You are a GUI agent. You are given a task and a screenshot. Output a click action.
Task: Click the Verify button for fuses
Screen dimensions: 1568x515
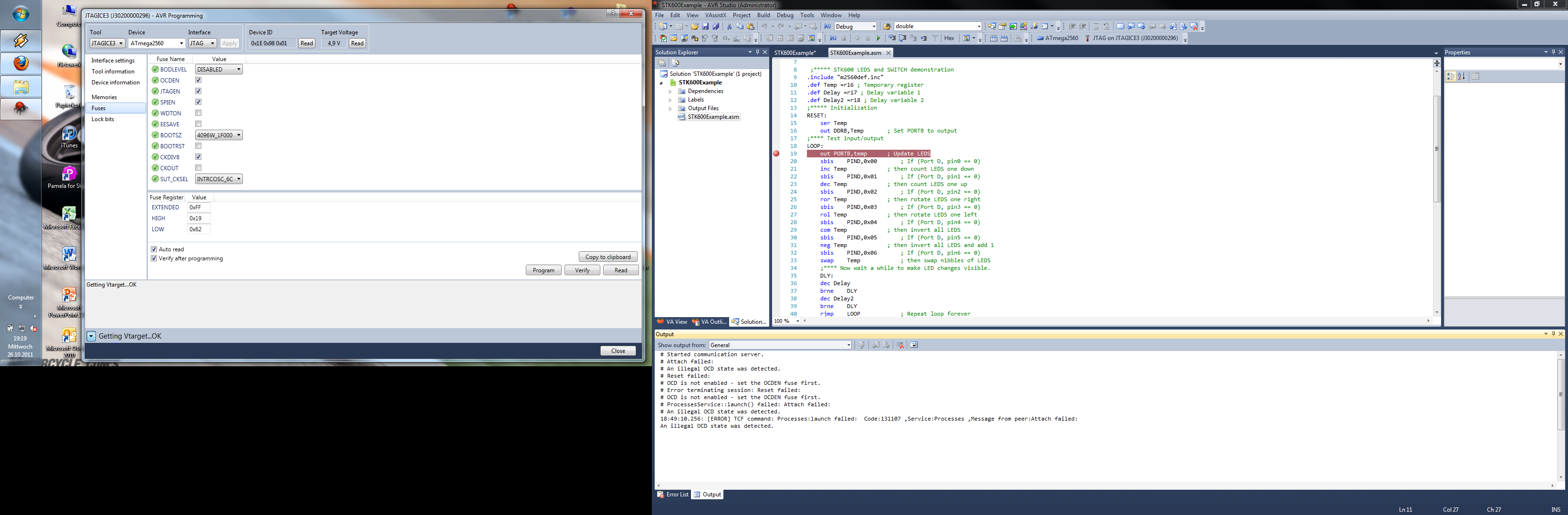583,270
